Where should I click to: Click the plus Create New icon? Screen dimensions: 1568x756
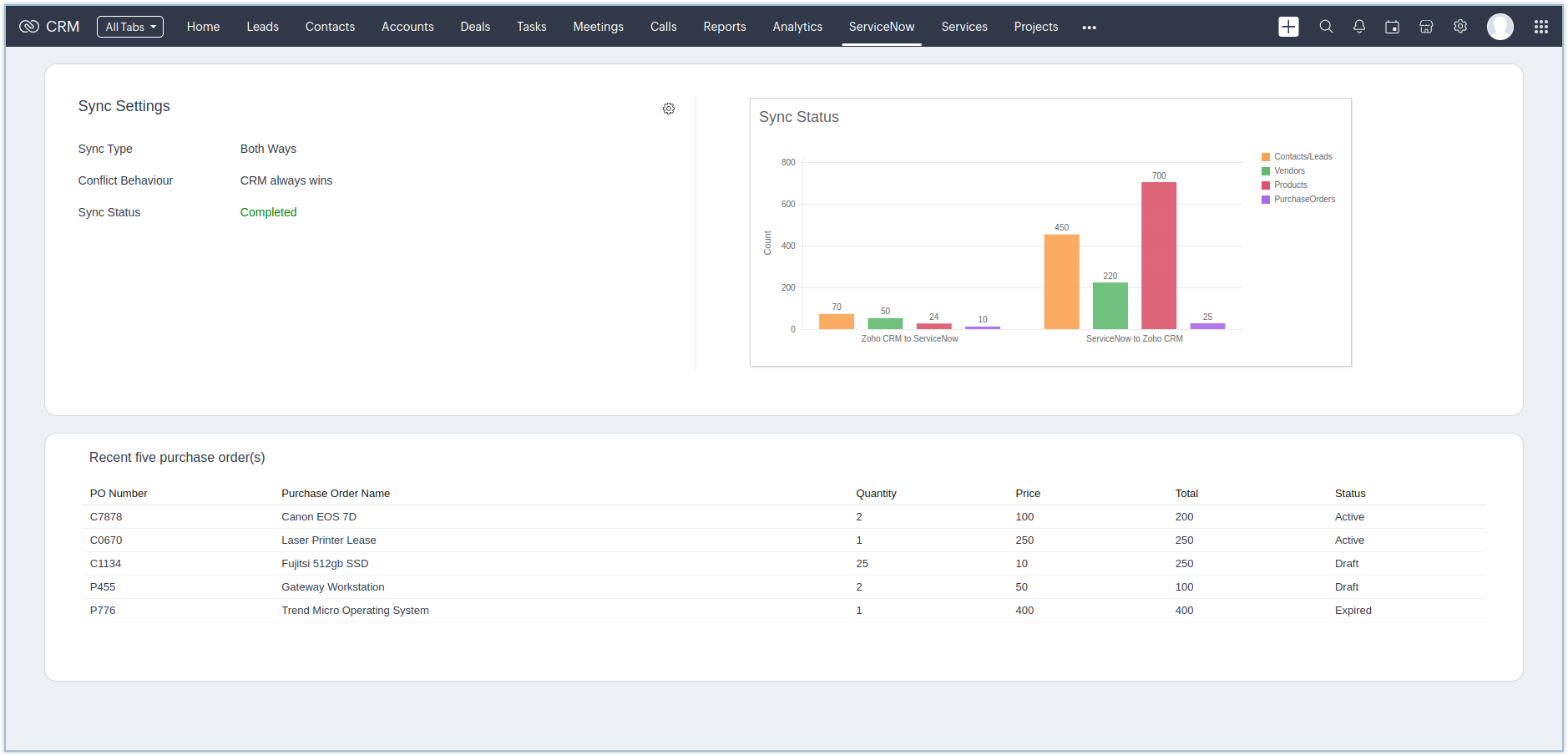point(1288,27)
